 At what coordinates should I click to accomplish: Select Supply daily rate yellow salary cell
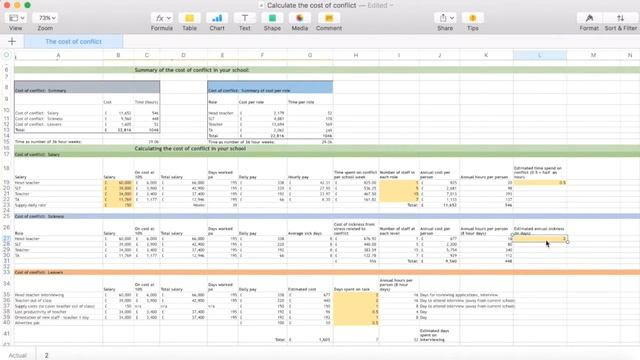tap(118, 205)
